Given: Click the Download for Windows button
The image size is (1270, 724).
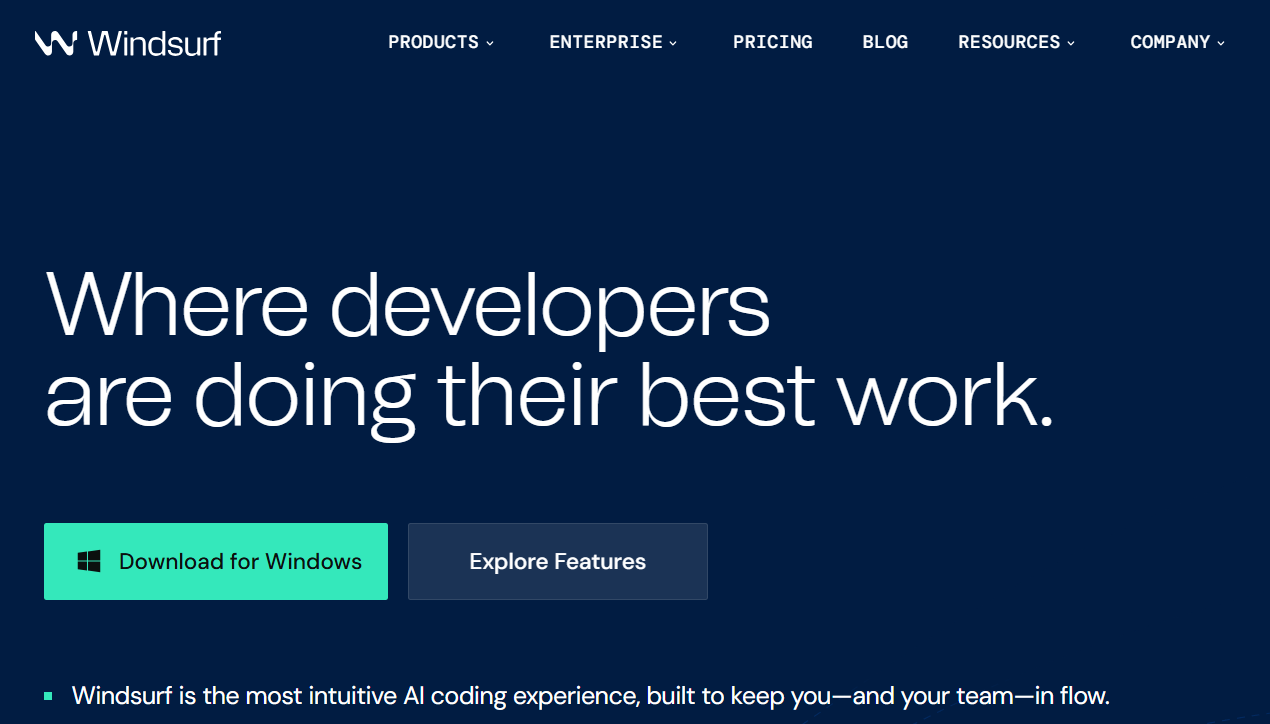Looking at the screenshot, I should coord(216,561).
